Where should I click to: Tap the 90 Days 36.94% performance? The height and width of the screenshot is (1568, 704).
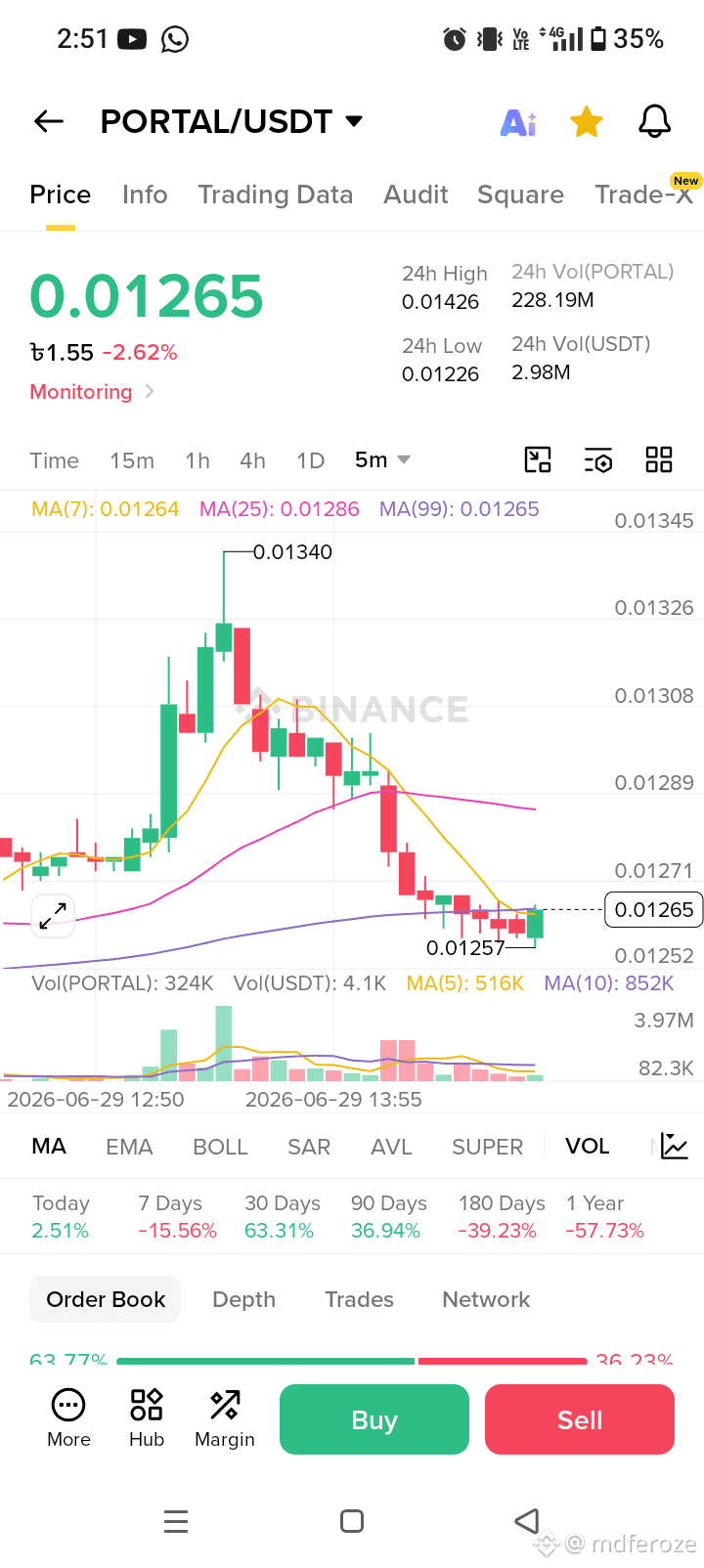(x=388, y=1217)
